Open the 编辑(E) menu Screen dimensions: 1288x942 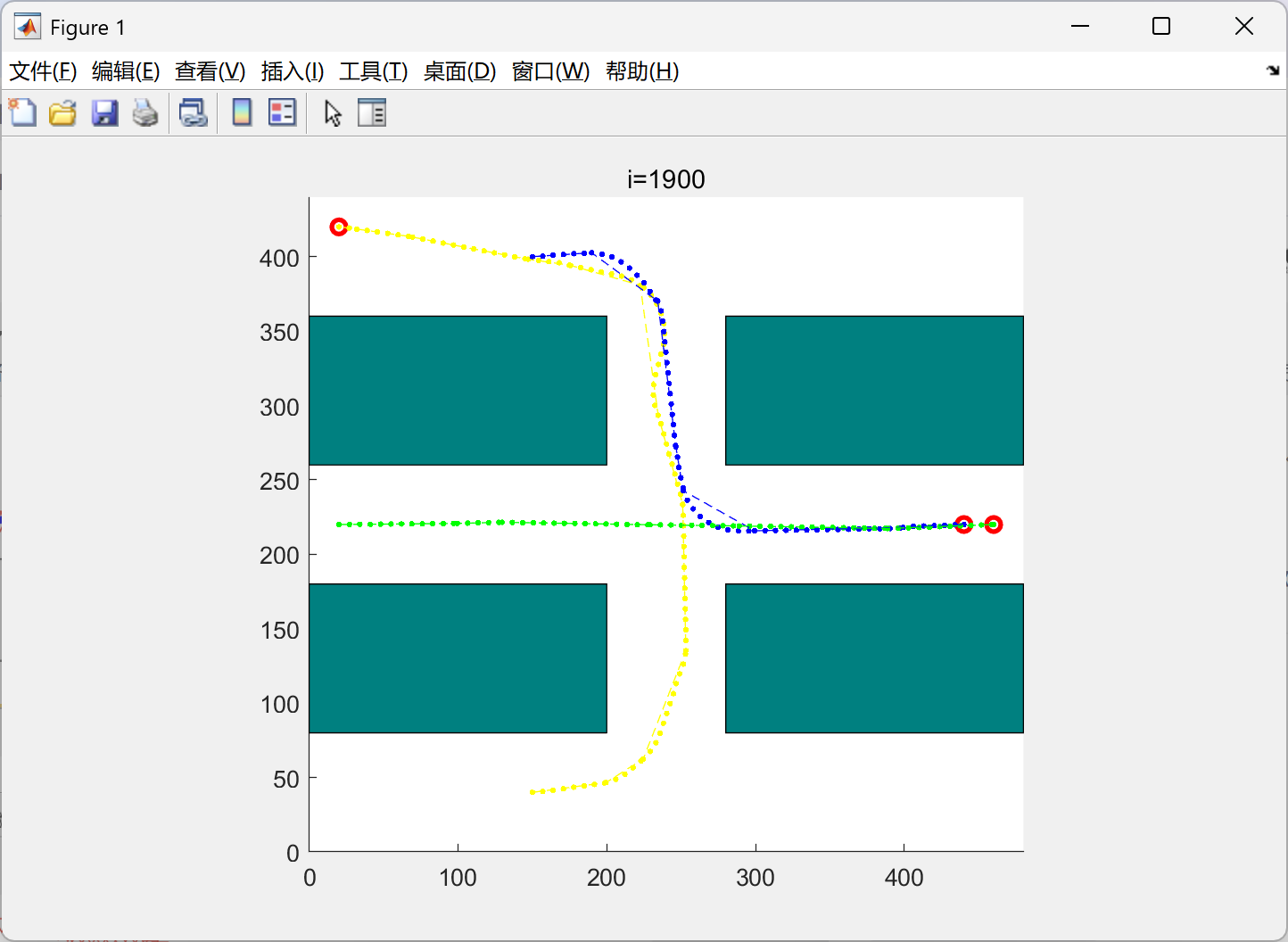126,71
